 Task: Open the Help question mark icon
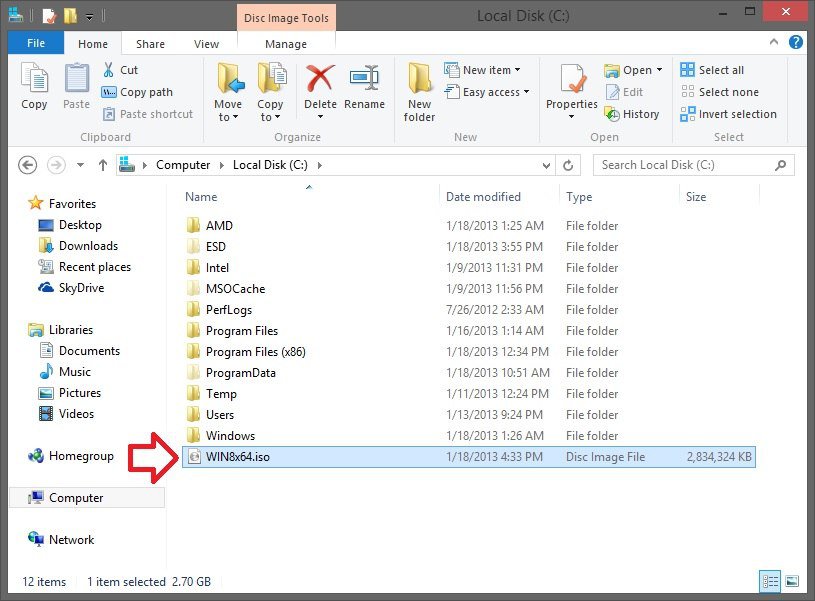click(x=796, y=43)
